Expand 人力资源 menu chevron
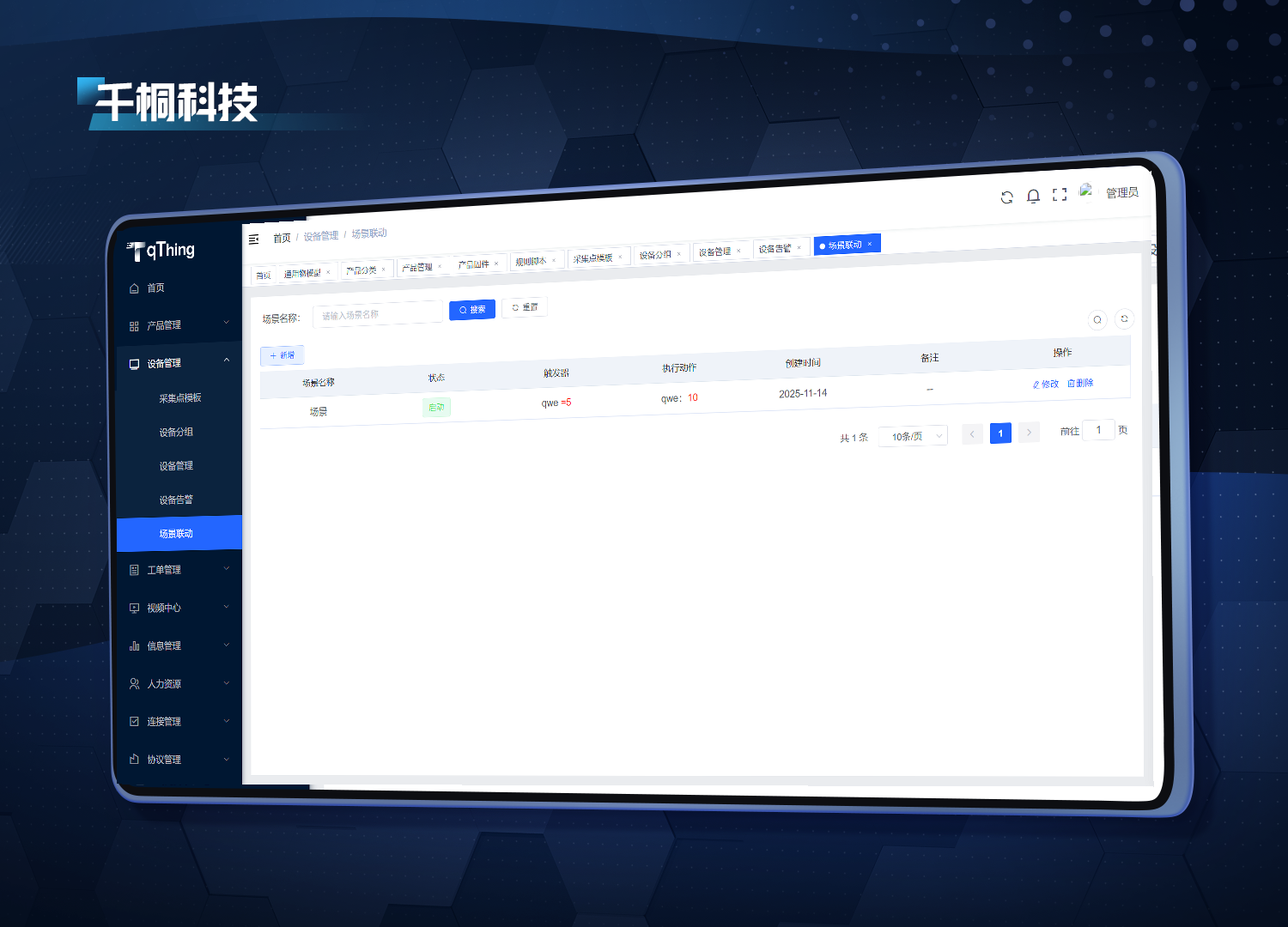The width and height of the screenshot is (1288, 927). (x=227, y=683)
